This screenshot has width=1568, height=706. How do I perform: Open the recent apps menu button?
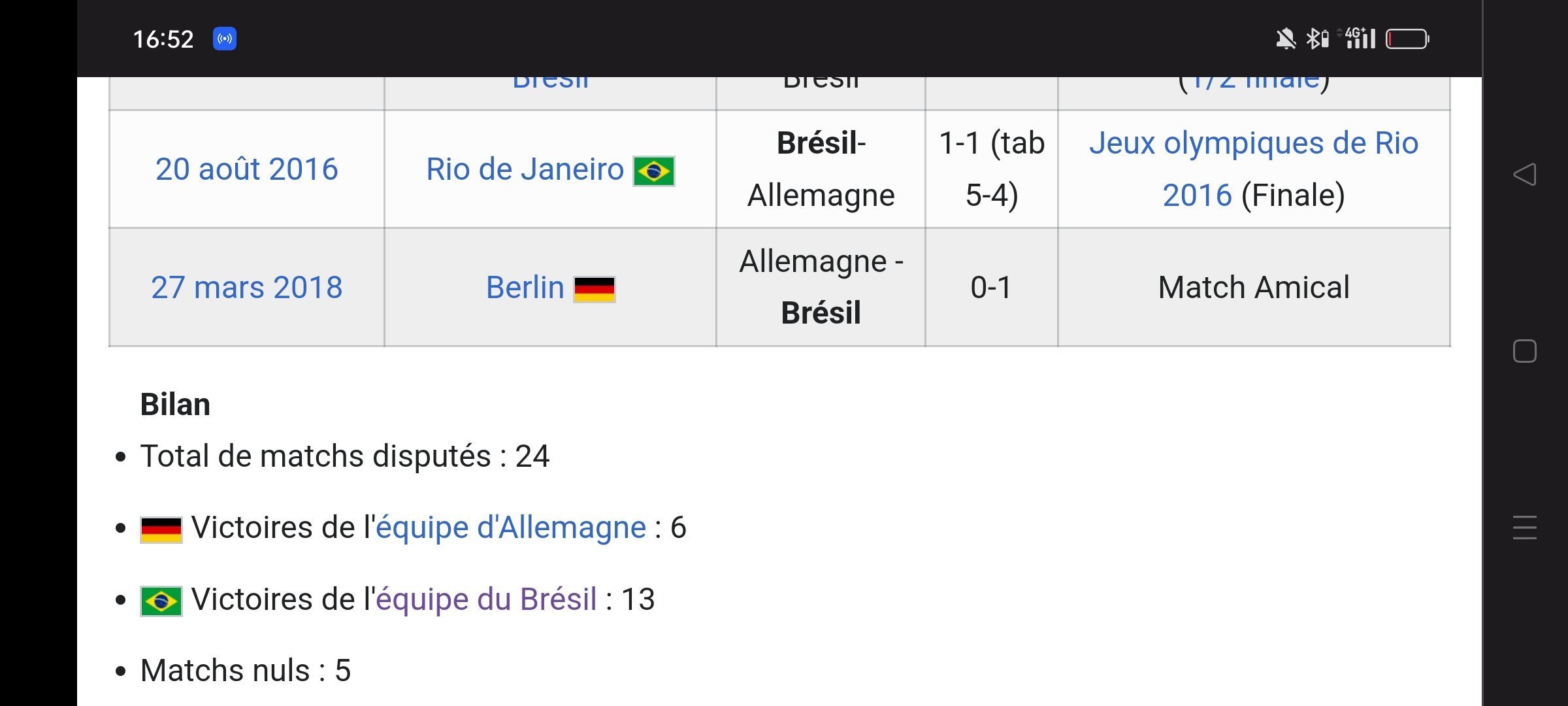(1524, 528)
